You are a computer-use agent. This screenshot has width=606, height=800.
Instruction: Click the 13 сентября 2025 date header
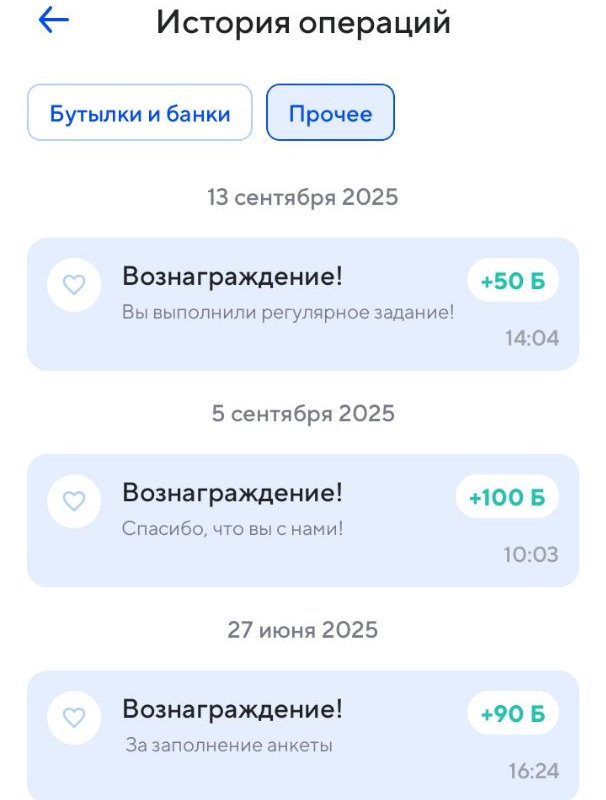coord(303,197)
